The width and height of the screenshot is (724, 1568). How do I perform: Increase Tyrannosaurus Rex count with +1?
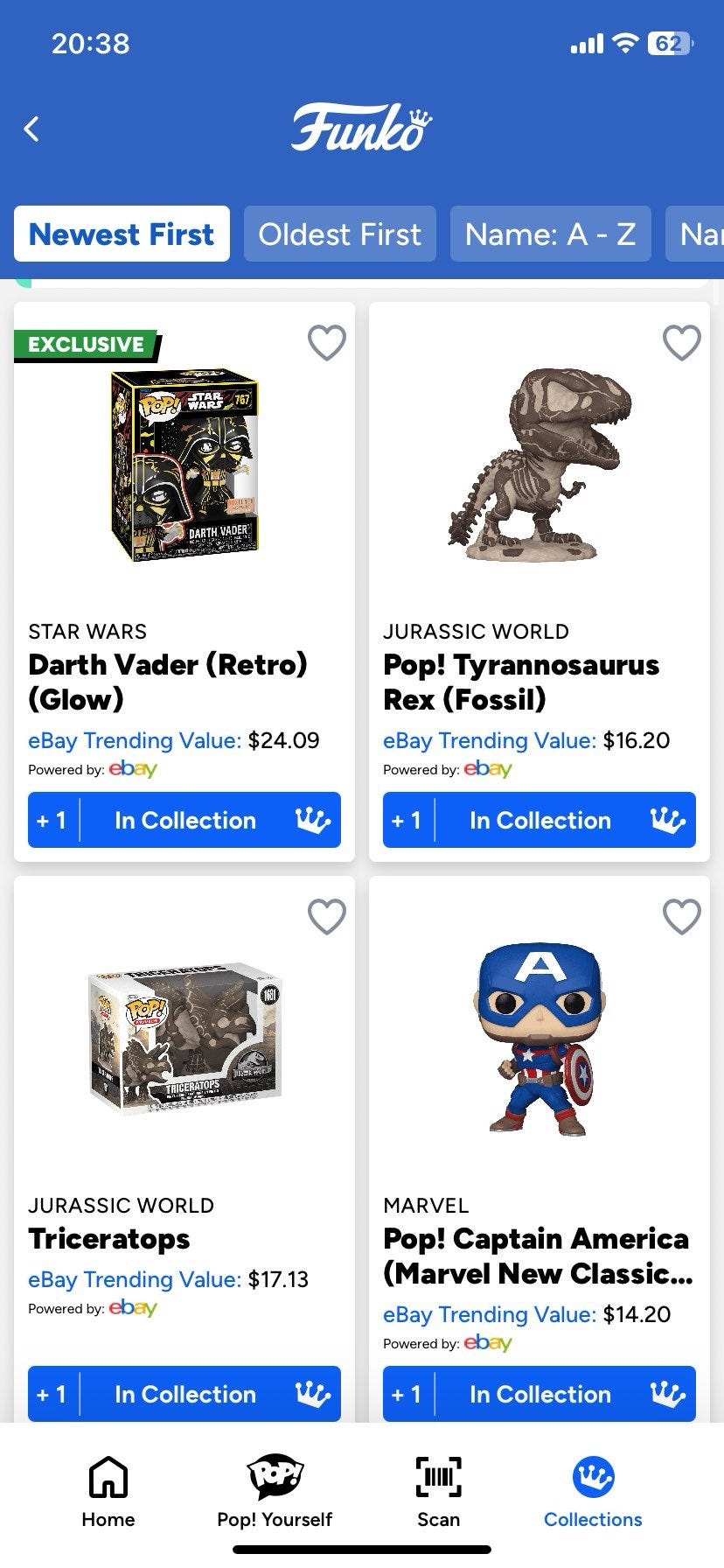point(407,820)
